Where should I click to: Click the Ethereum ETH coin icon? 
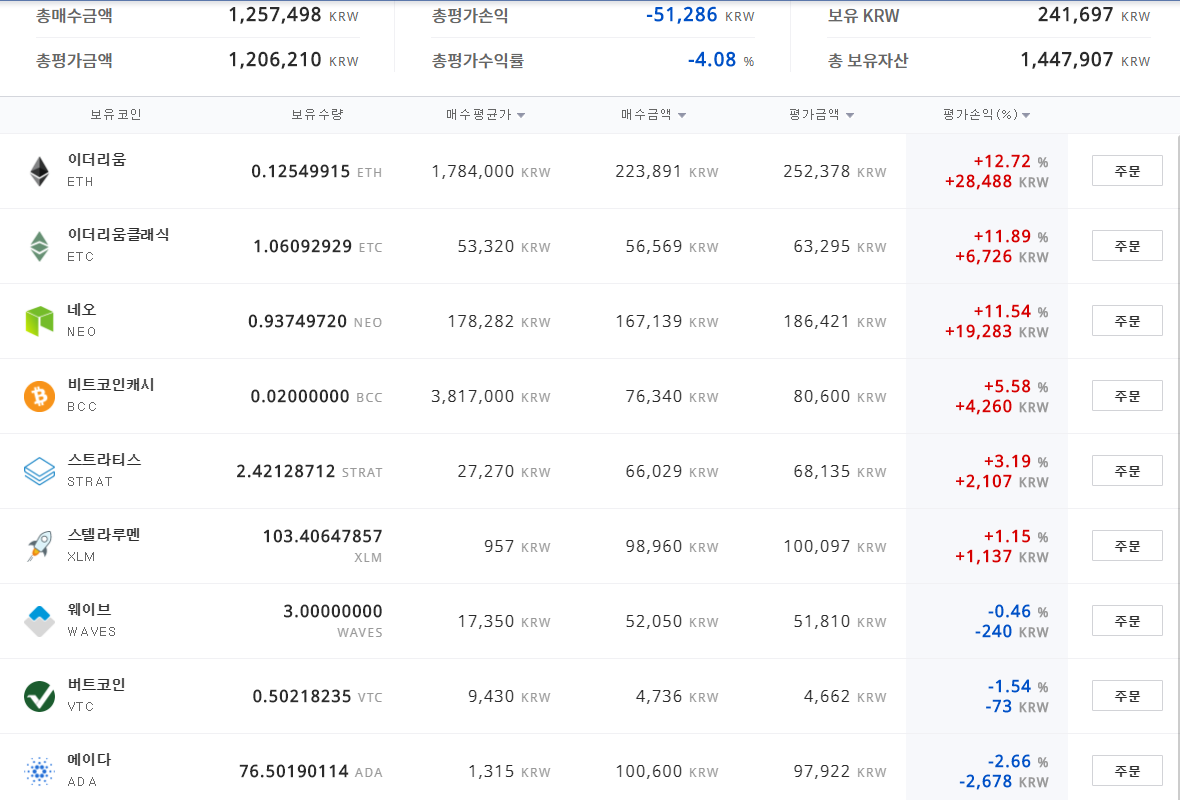point(39,172)
